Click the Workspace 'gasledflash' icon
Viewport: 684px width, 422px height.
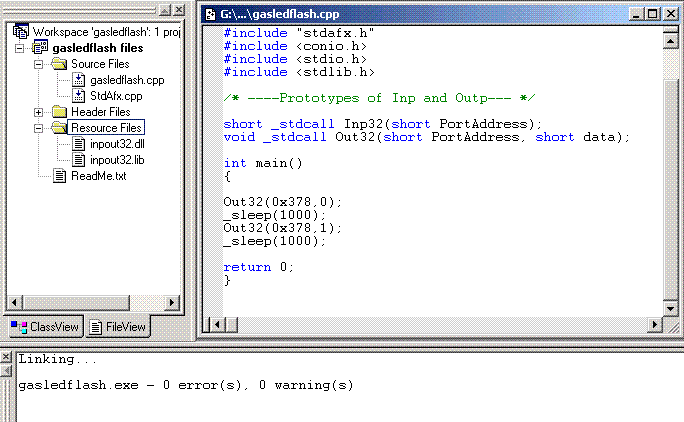[x=21, y=32]
